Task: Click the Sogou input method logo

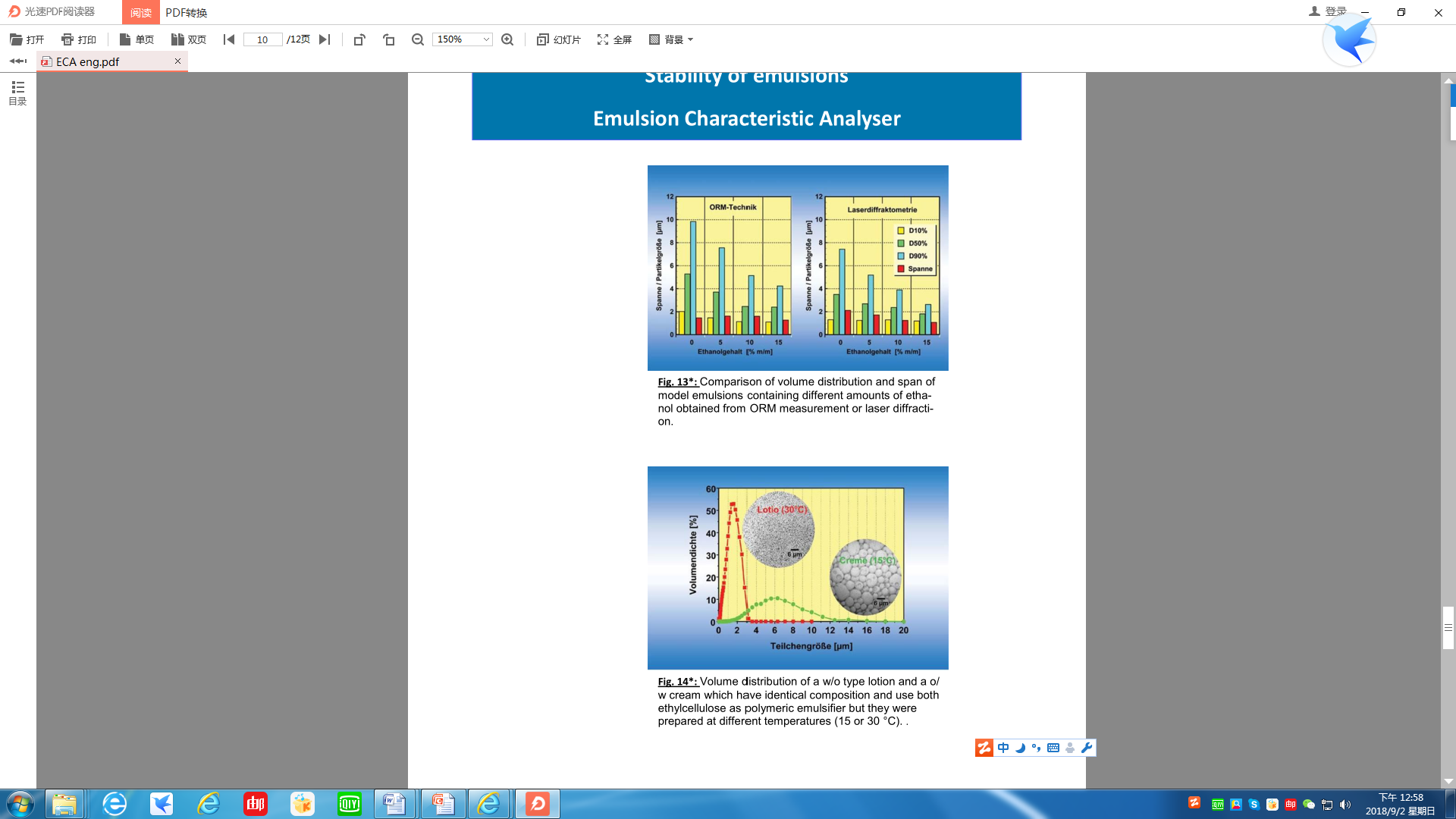Action: click(x=984, y=748)
